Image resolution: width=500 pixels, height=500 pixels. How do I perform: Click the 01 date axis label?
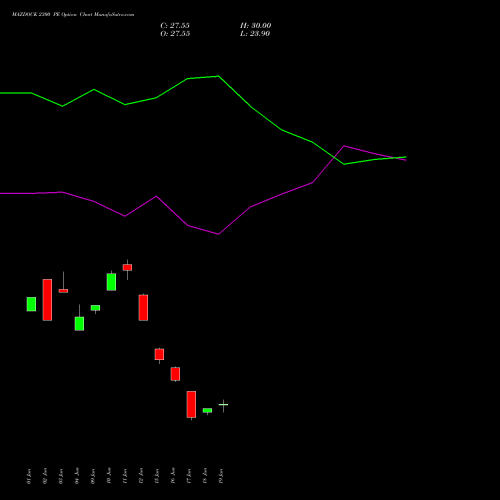pos(29,476)
